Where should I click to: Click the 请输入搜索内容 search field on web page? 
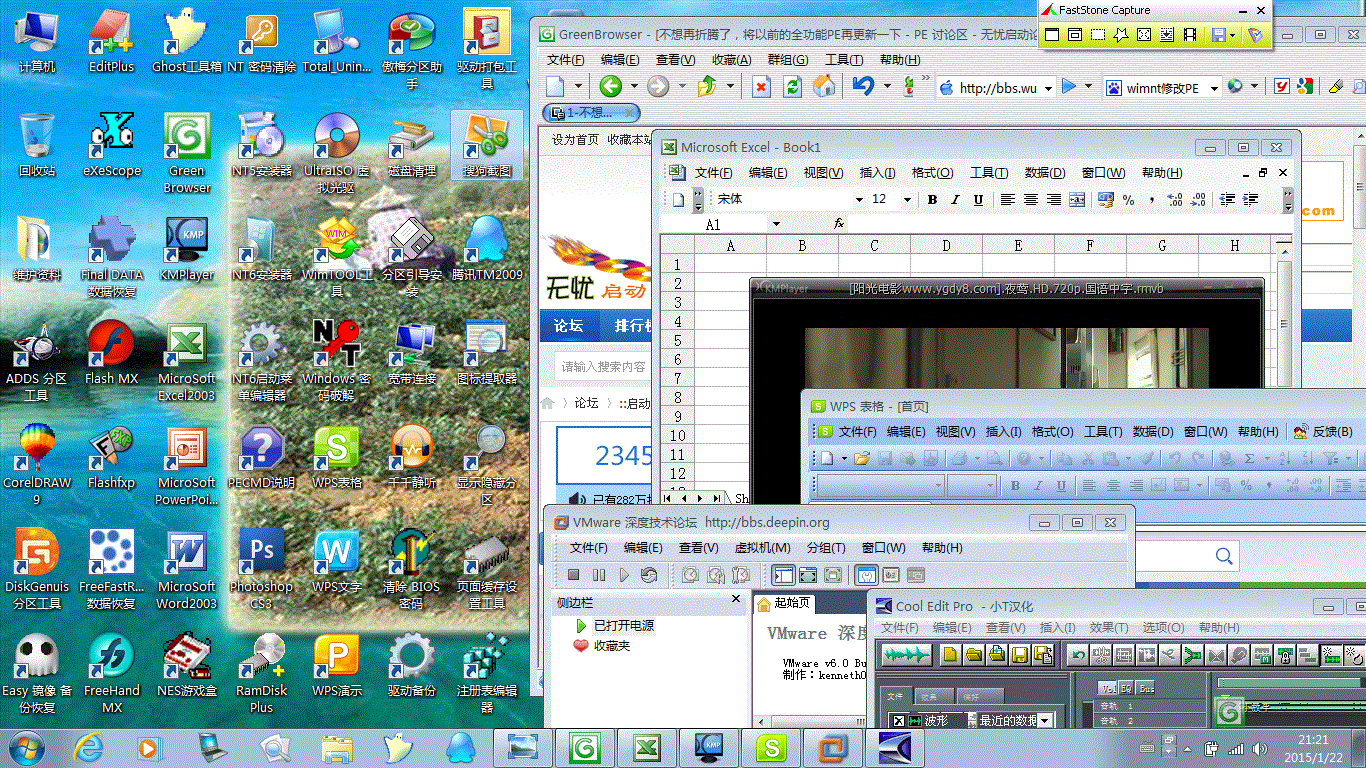603,367
